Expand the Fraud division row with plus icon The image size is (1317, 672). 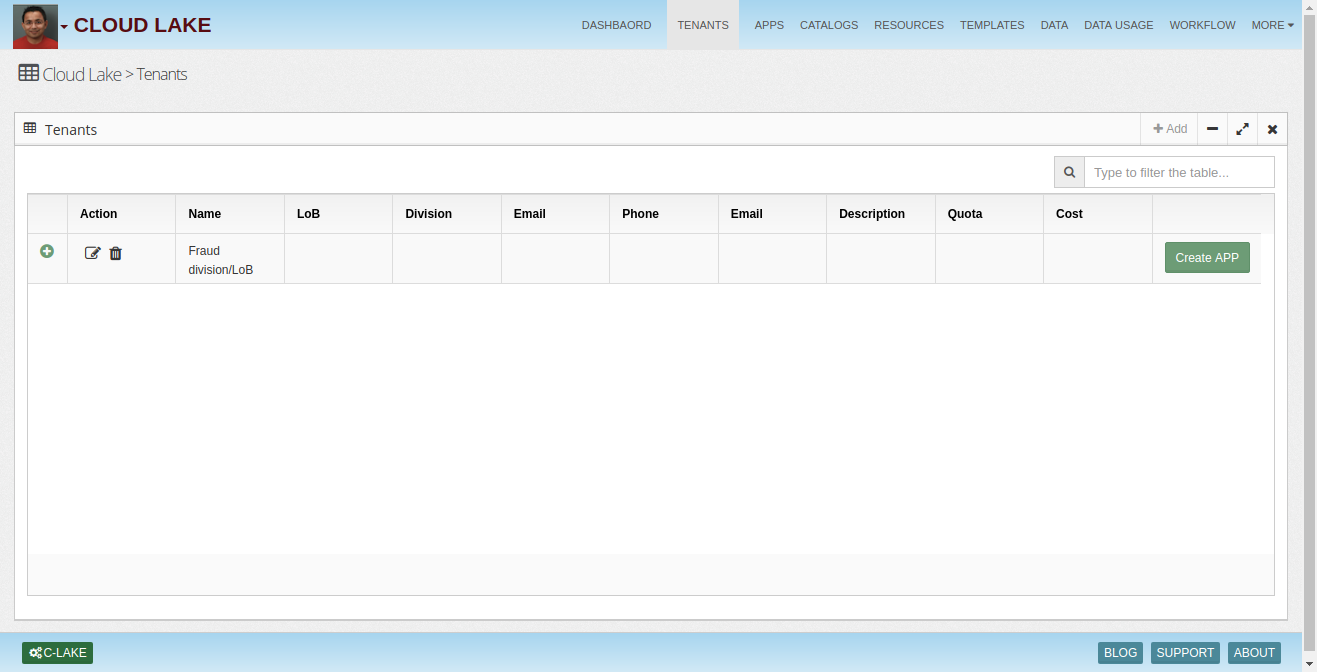[47, 251]
